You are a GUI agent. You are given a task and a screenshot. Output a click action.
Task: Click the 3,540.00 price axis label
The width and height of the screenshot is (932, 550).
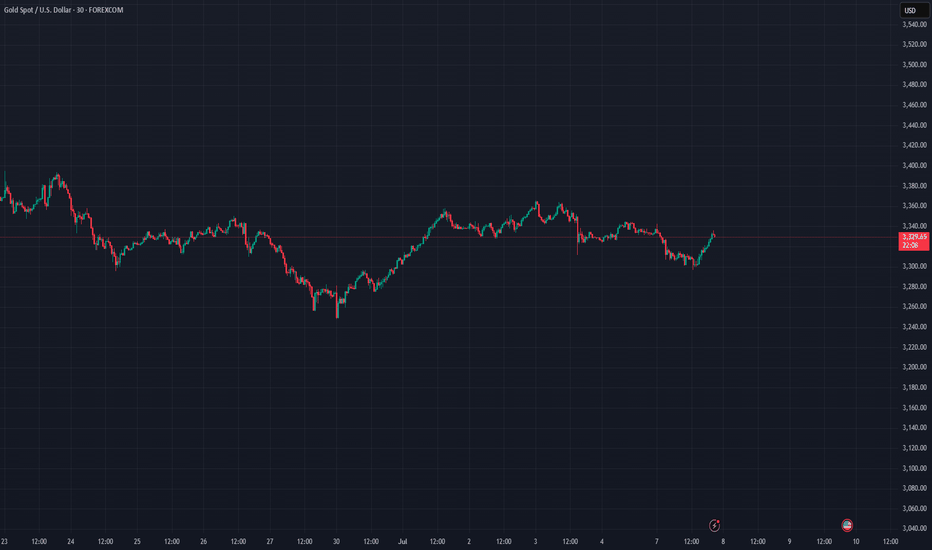pos(914,24)
